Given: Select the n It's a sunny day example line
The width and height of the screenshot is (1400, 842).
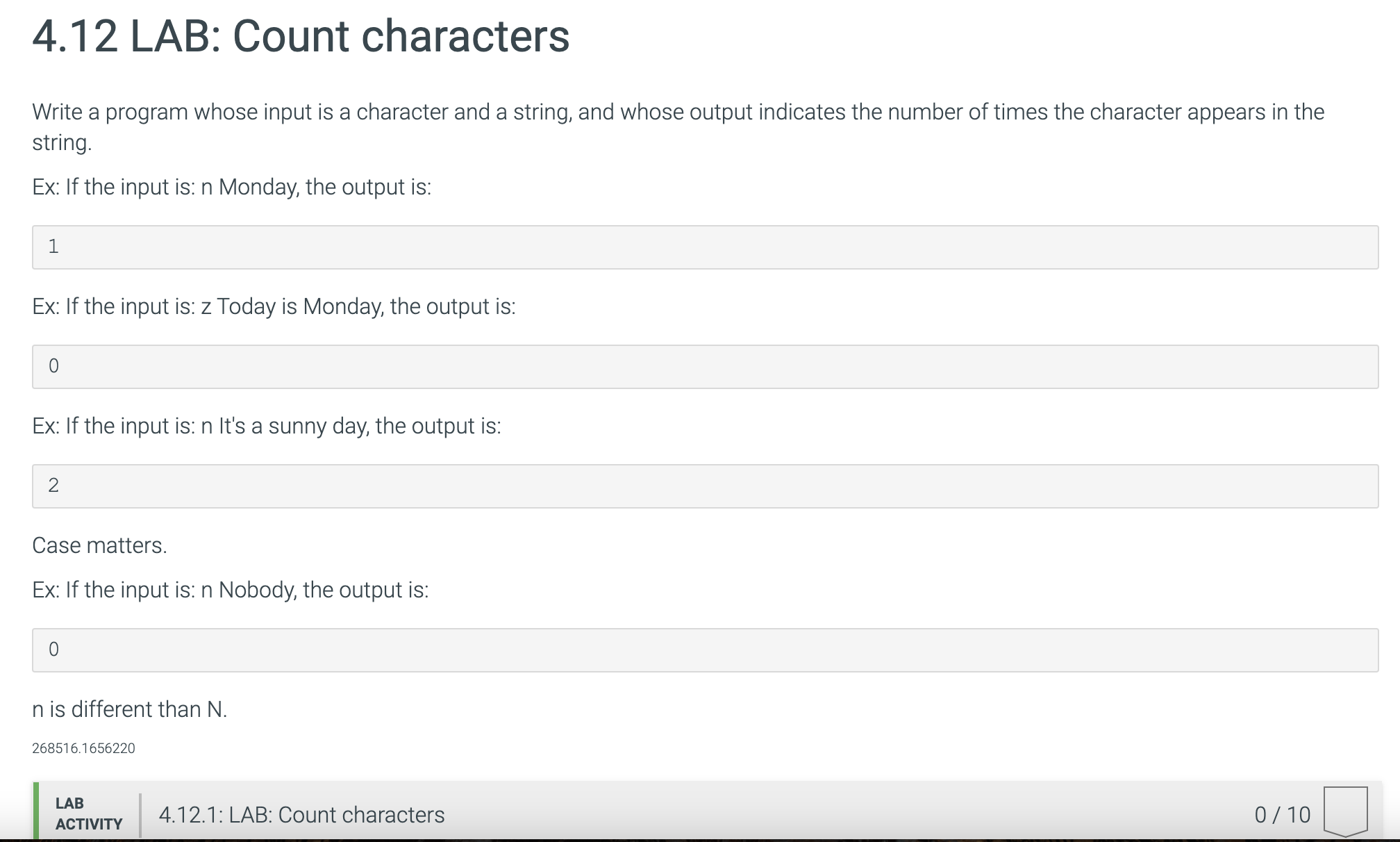Looking at the screenshot, I should [x=267, y=426].
